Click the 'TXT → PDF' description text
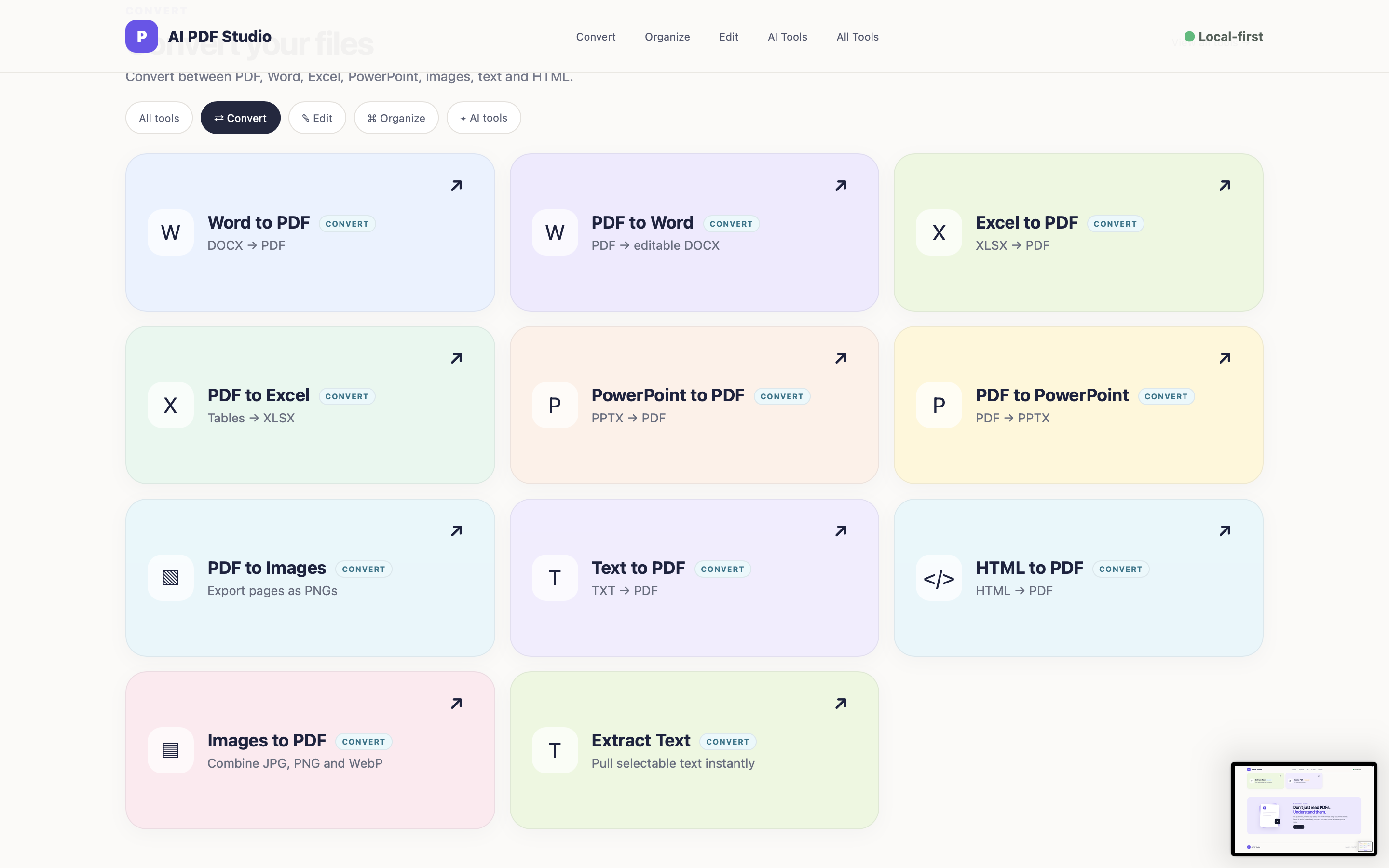 [x=625, y=591]
